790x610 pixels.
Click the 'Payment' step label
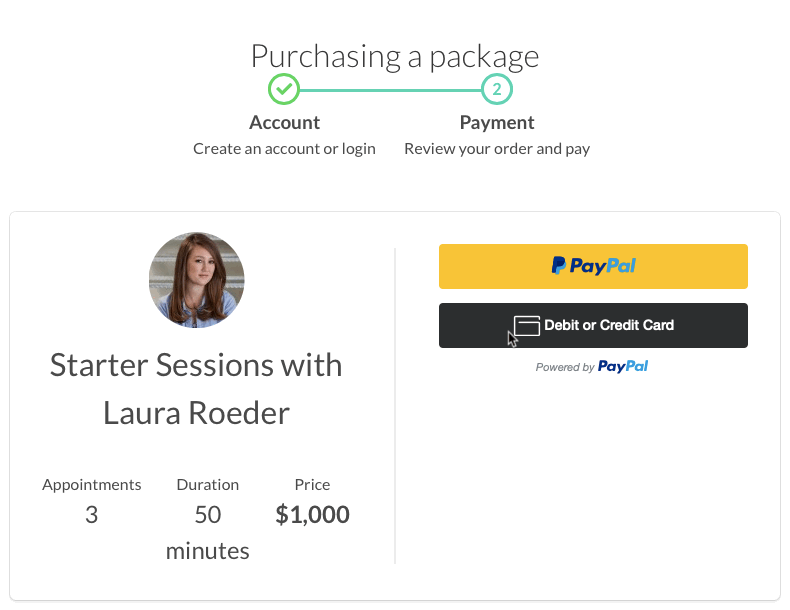497,123
